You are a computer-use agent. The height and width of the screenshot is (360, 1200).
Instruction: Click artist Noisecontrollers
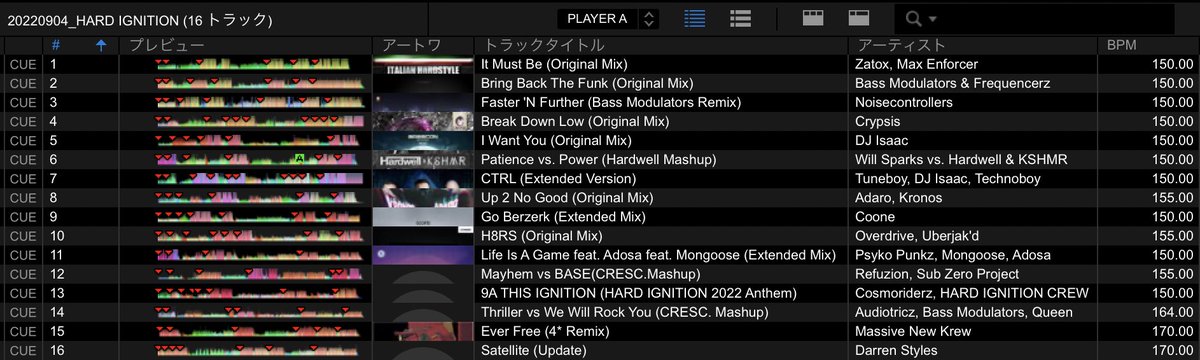click(904, 102)
